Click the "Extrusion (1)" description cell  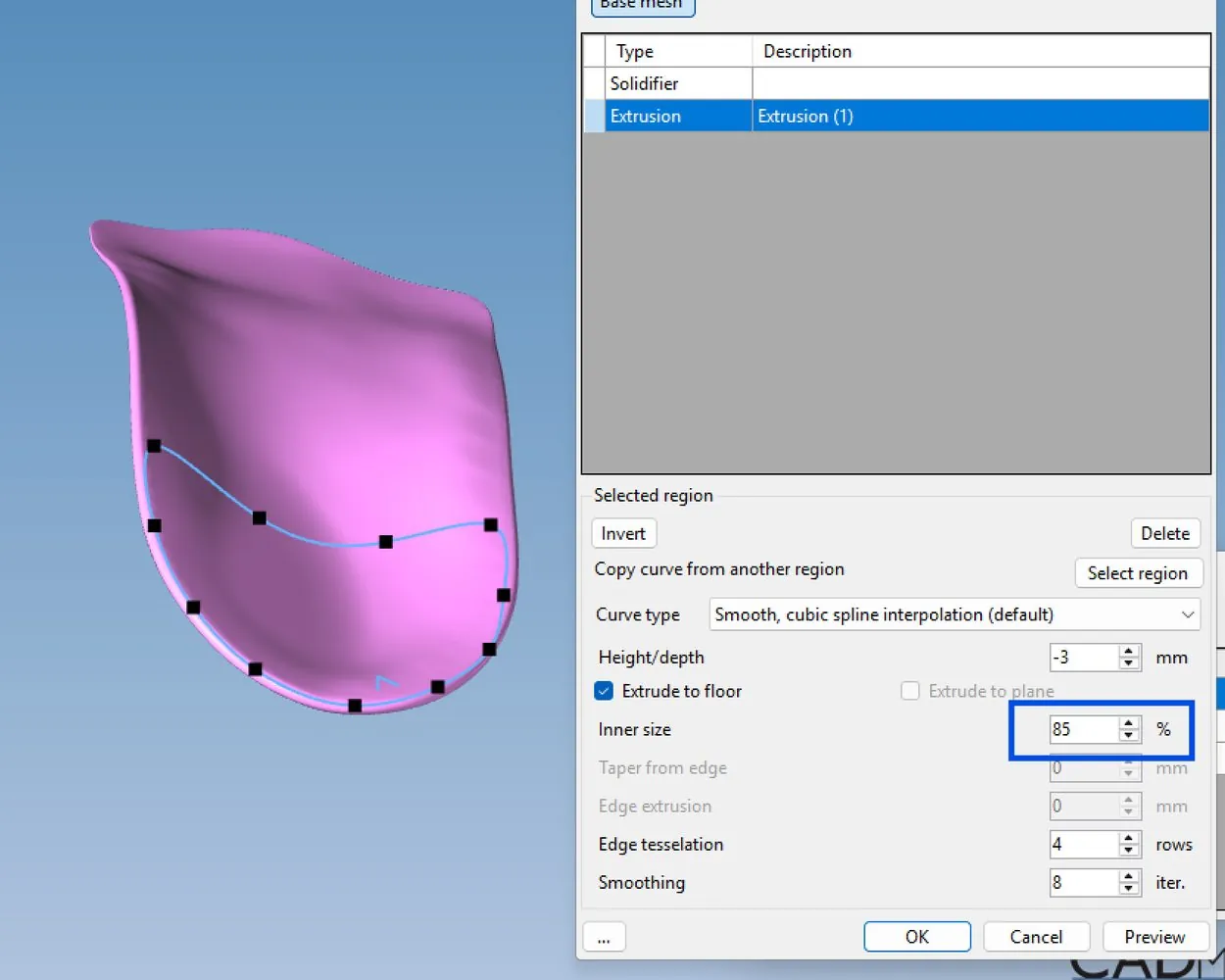[981, 116]
